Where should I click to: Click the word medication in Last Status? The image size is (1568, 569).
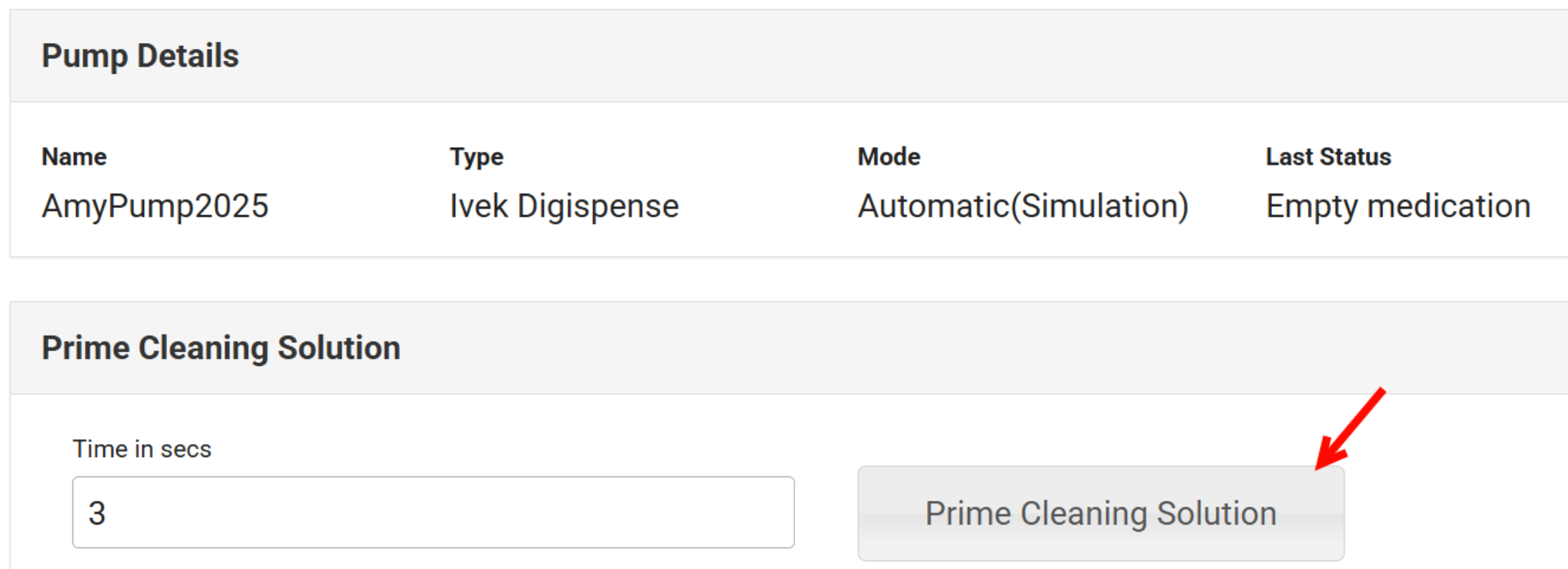[1449, 206]
